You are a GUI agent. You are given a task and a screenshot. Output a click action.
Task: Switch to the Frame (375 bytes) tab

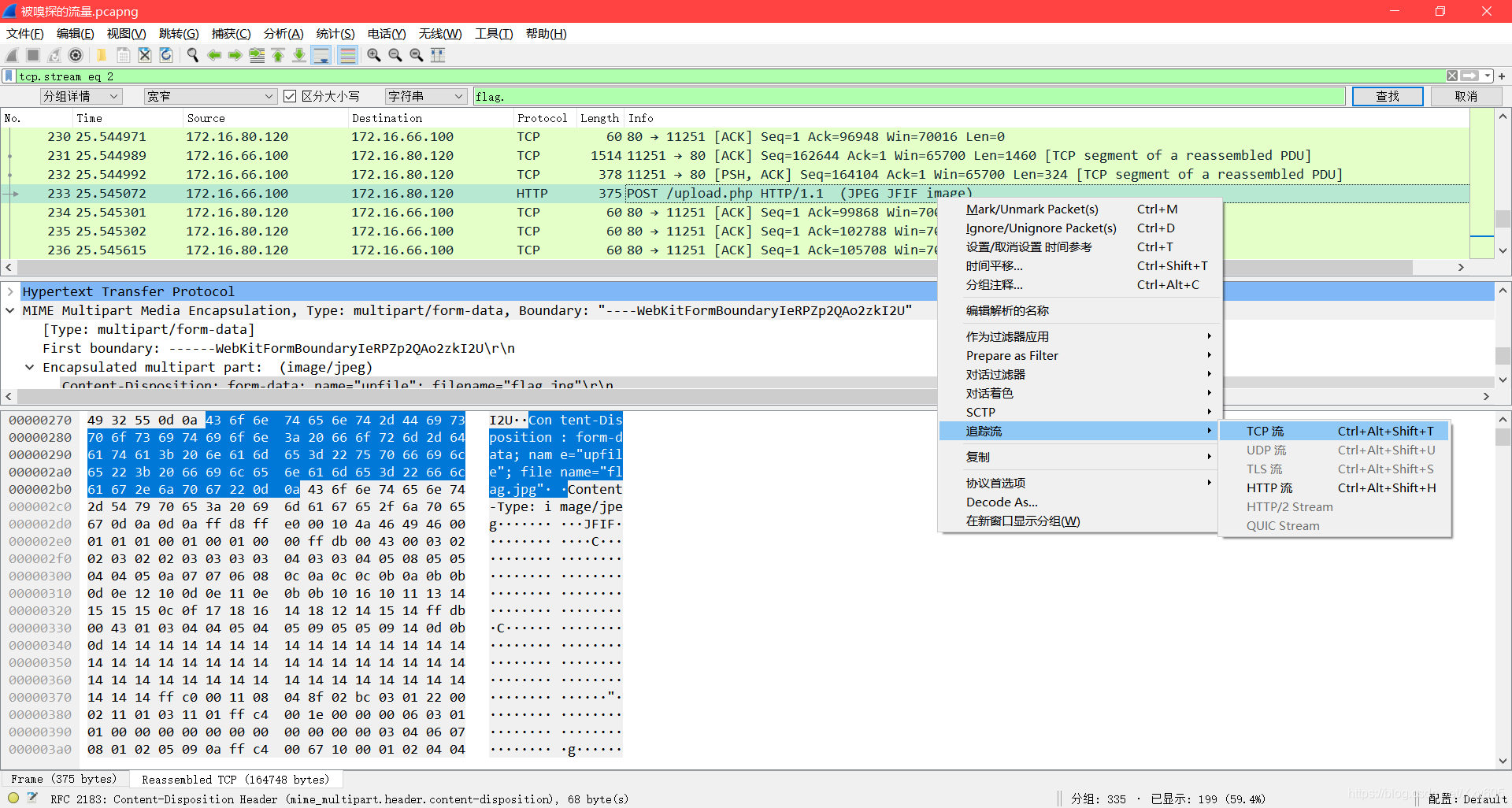64,779
